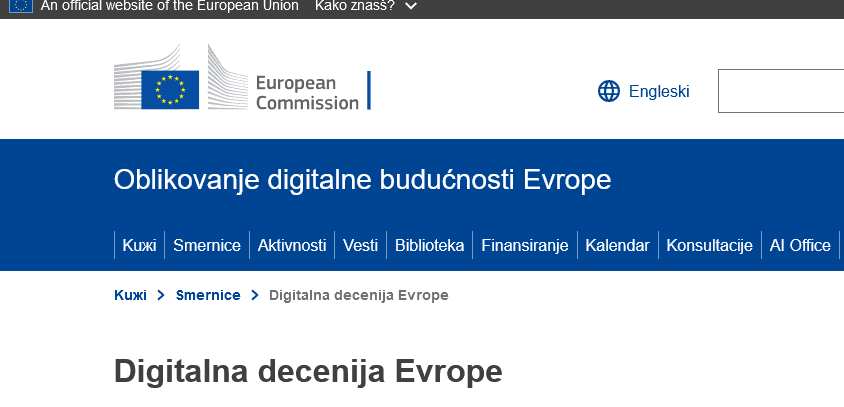Go to Кужі in the navigation menu
Viewport: 844px width, 407px height.
pos(139,245)
